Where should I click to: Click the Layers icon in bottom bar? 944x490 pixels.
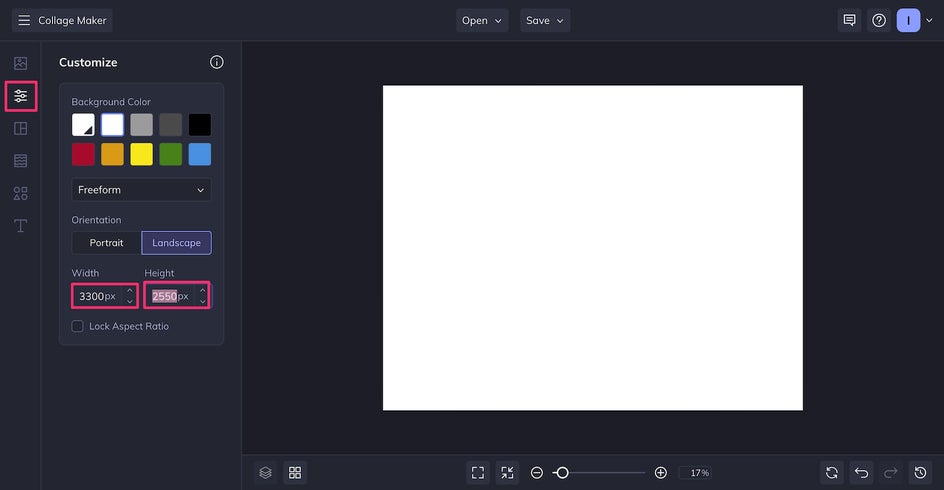pyautogui.click(x=265, y=473)
